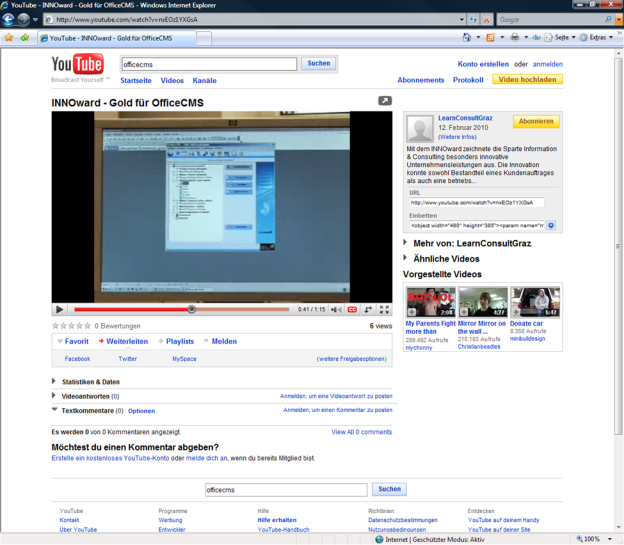This screenshot has width=624, height=545.
Task: Open Mirror Mirror on the wall thumbnail
Action: coord(483,302)
